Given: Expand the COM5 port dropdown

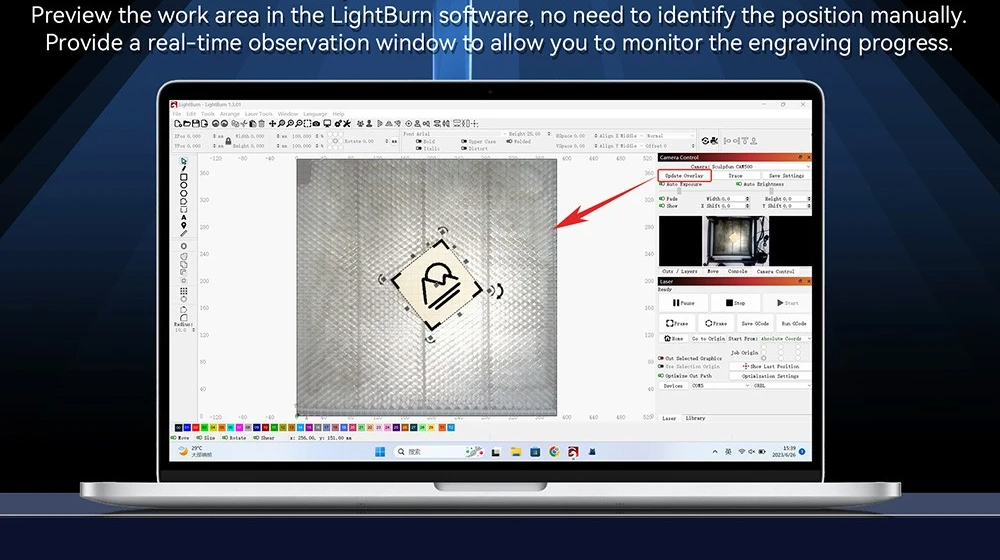Looking at the screenshot, I should [720, 386].
